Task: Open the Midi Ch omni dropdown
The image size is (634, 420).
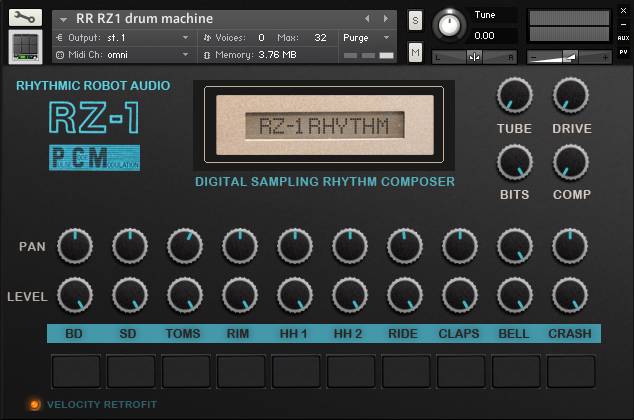Action: tap(123, 55)
